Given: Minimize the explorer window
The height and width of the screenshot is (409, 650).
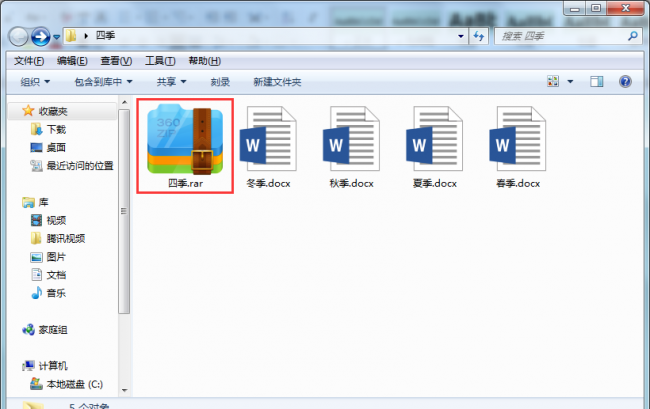Looking at the screenshot, I should coord(575,8).
